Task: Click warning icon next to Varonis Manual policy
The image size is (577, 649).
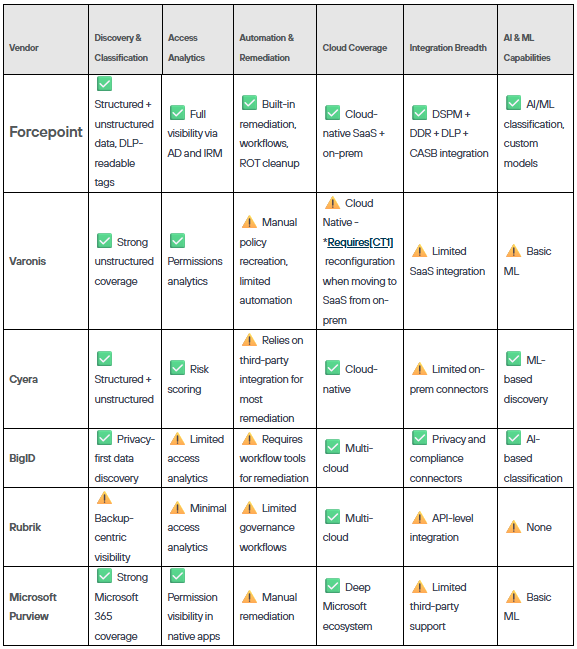Action: pos(249,221)
